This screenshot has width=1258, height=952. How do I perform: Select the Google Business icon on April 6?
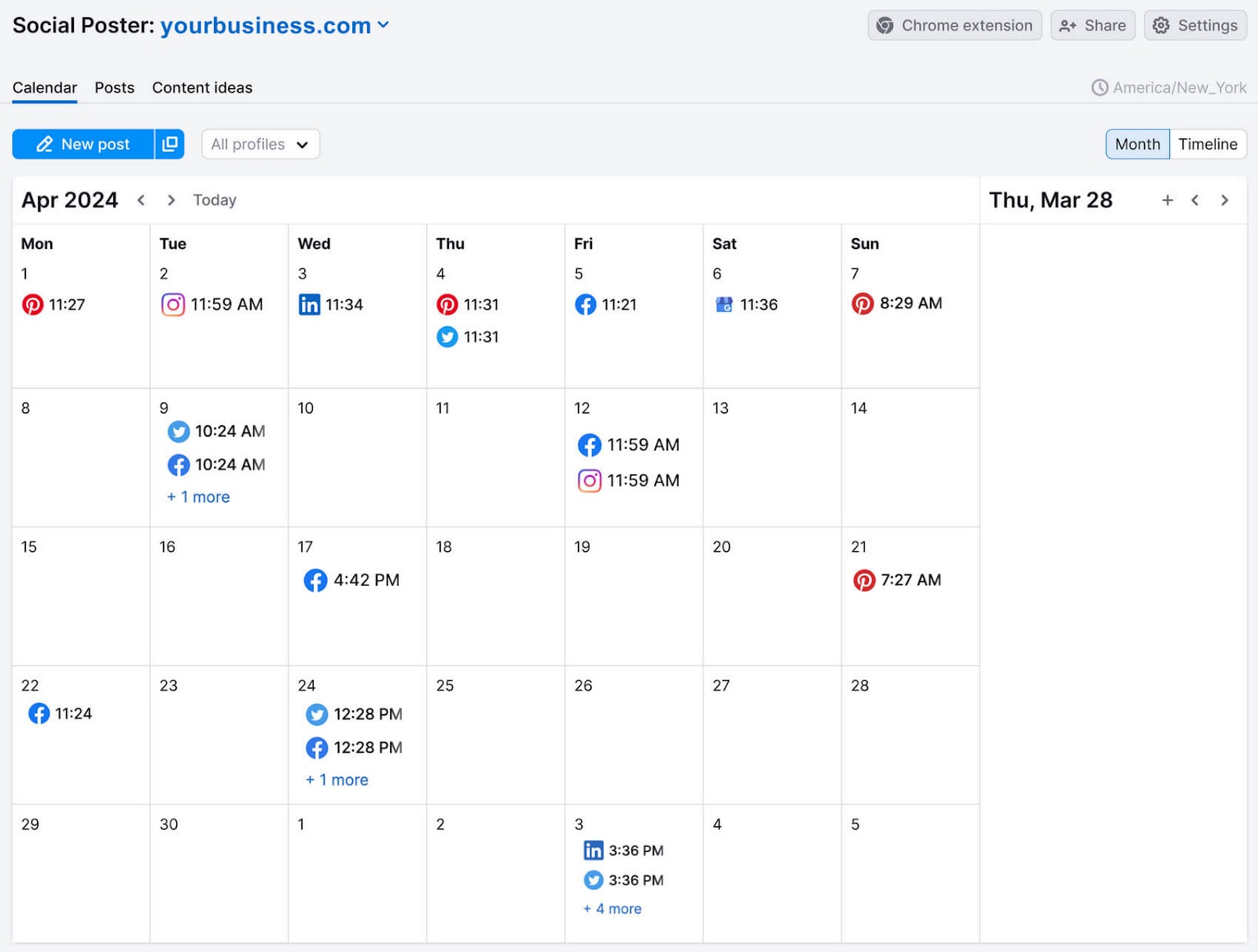pyautogui.click(x=724, y=305)
